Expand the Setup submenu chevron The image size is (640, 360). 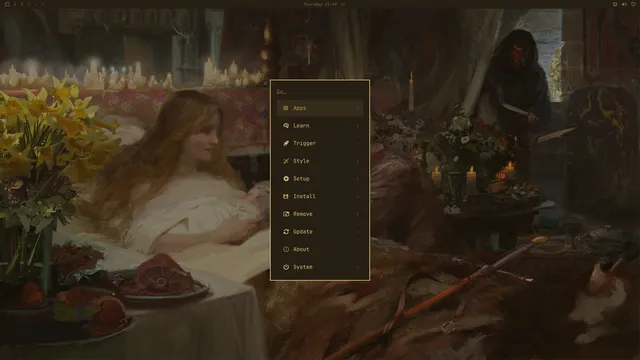click(358, 179)
